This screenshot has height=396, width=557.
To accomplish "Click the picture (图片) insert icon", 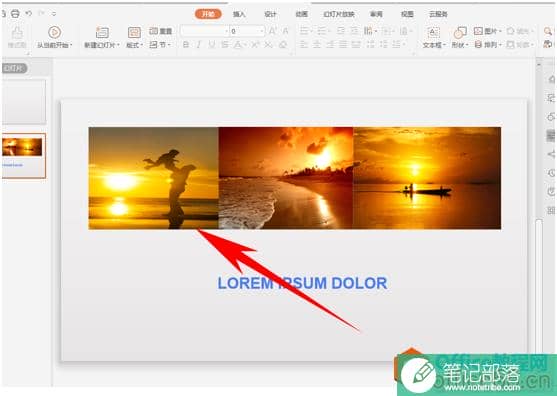I will click(478, 31).
